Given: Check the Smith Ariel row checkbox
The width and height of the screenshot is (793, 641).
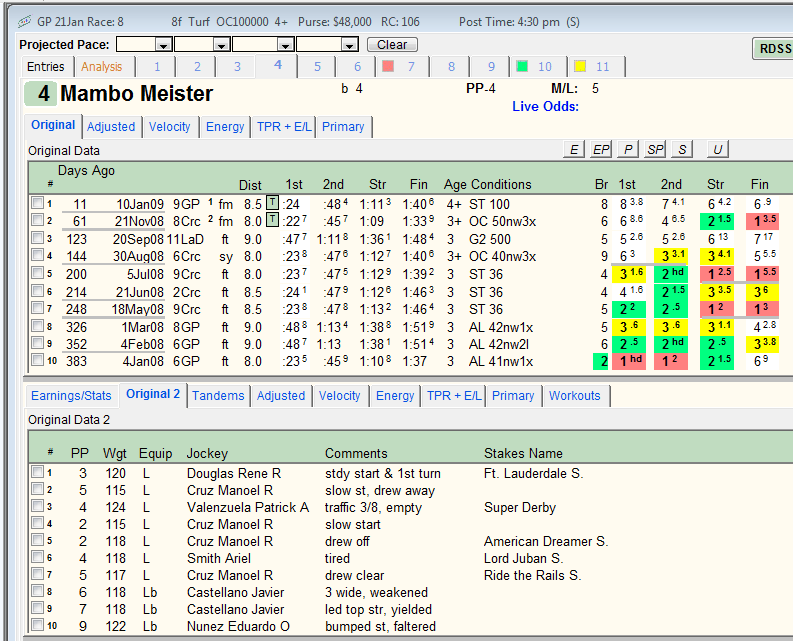Looking at the screenshot, I should 37,557.
